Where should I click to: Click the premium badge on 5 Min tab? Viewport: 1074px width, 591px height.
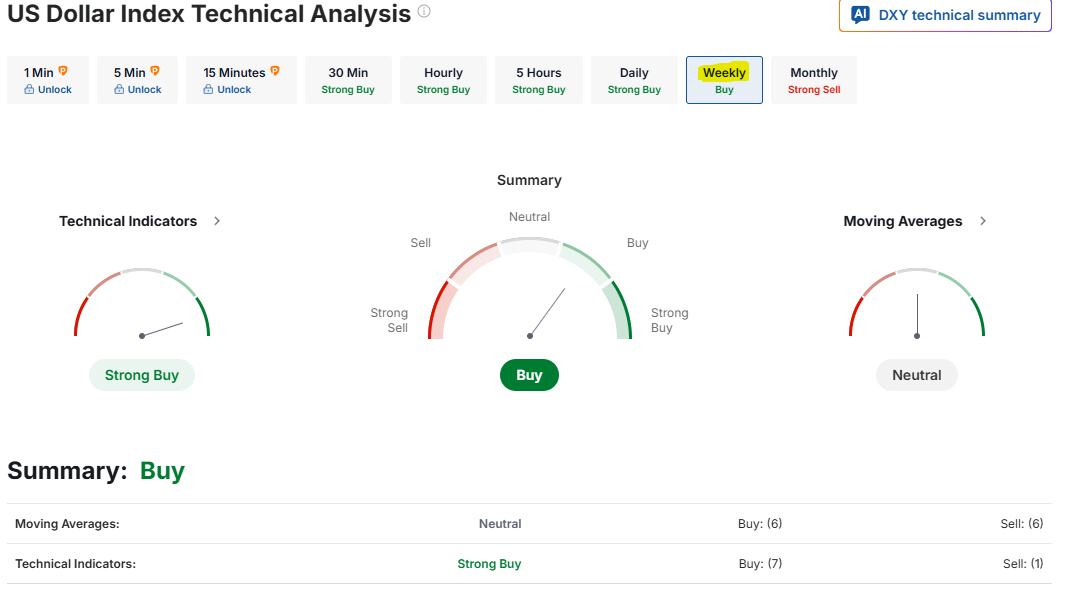(155, 72)
